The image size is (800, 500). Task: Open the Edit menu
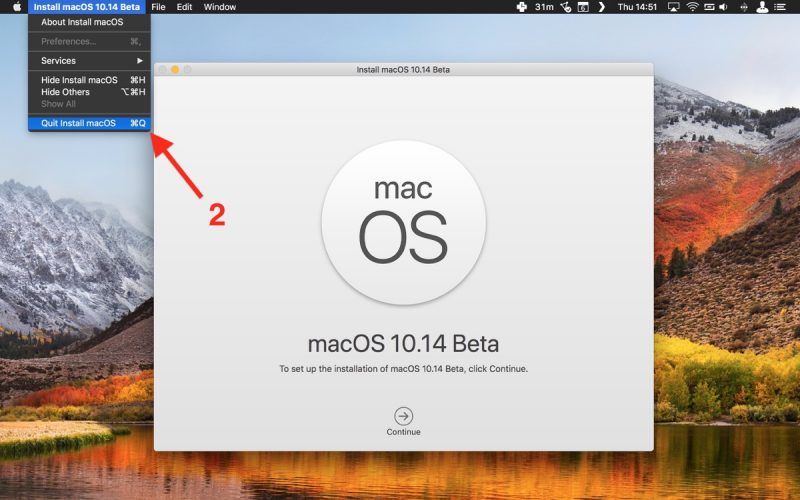(x=184, y=7)
